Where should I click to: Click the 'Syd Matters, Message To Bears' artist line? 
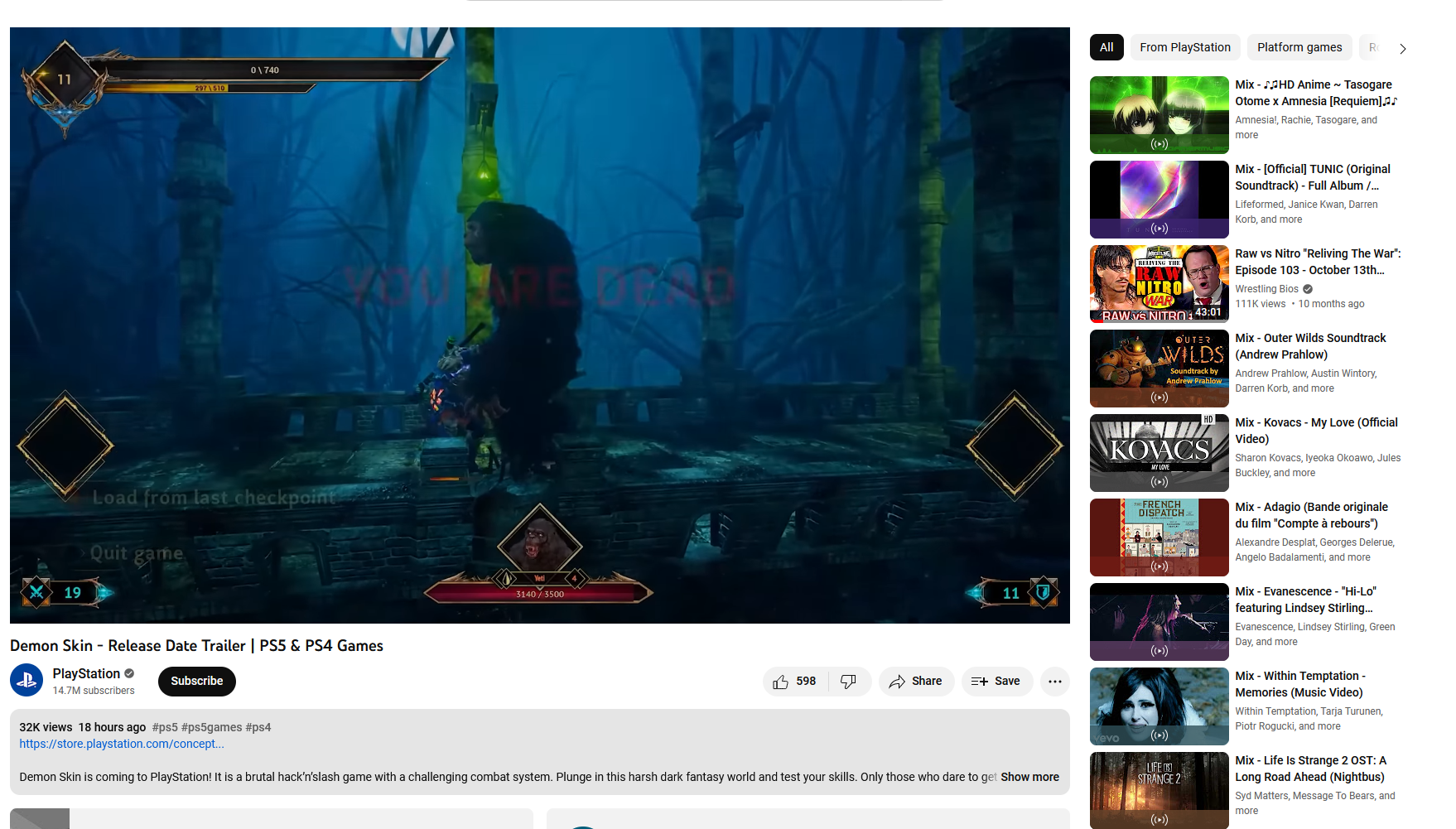pos(1315,803)
